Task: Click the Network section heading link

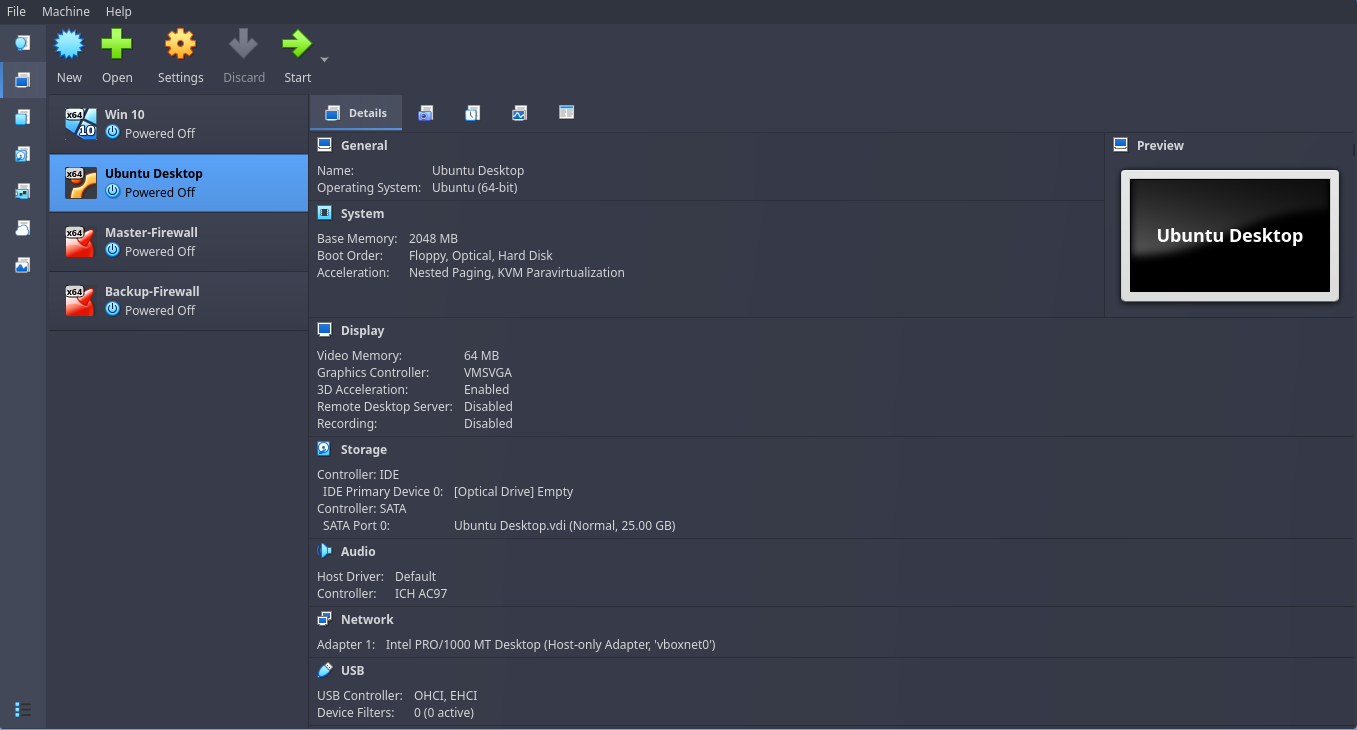Action: point(367,619)
